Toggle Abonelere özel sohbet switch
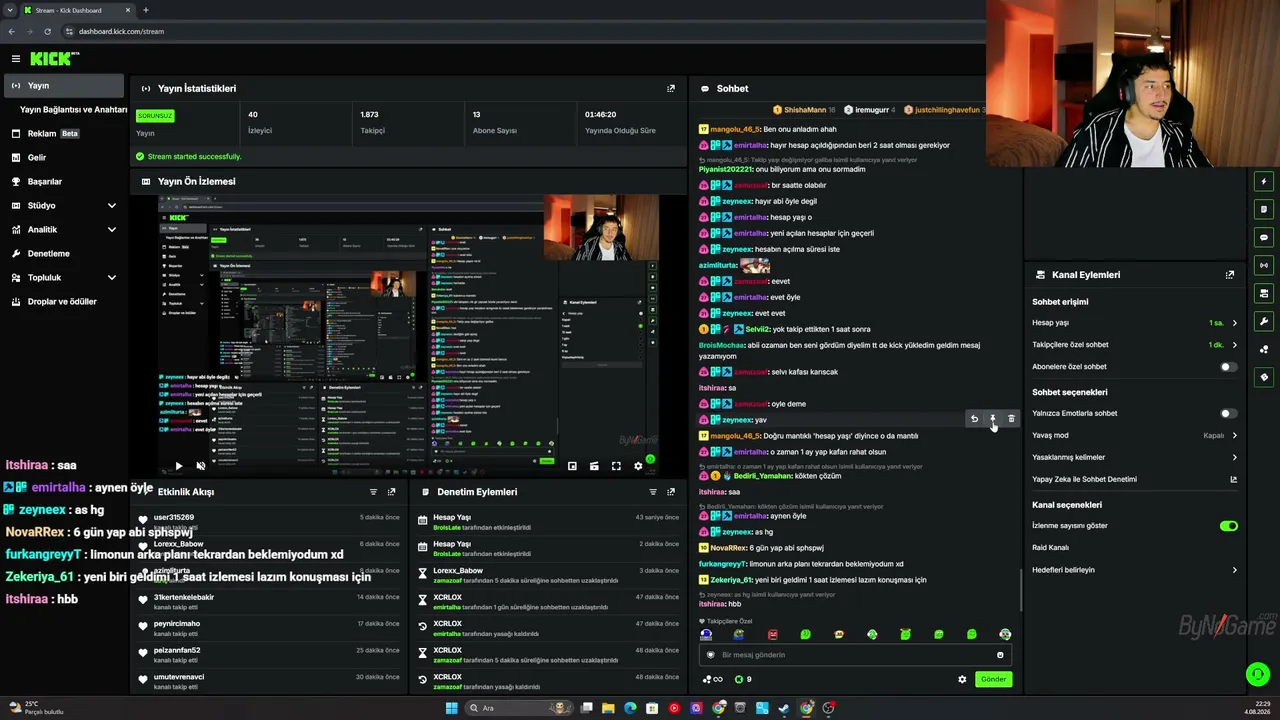This screenshot has width=1280, height=720. [1229, 367]
